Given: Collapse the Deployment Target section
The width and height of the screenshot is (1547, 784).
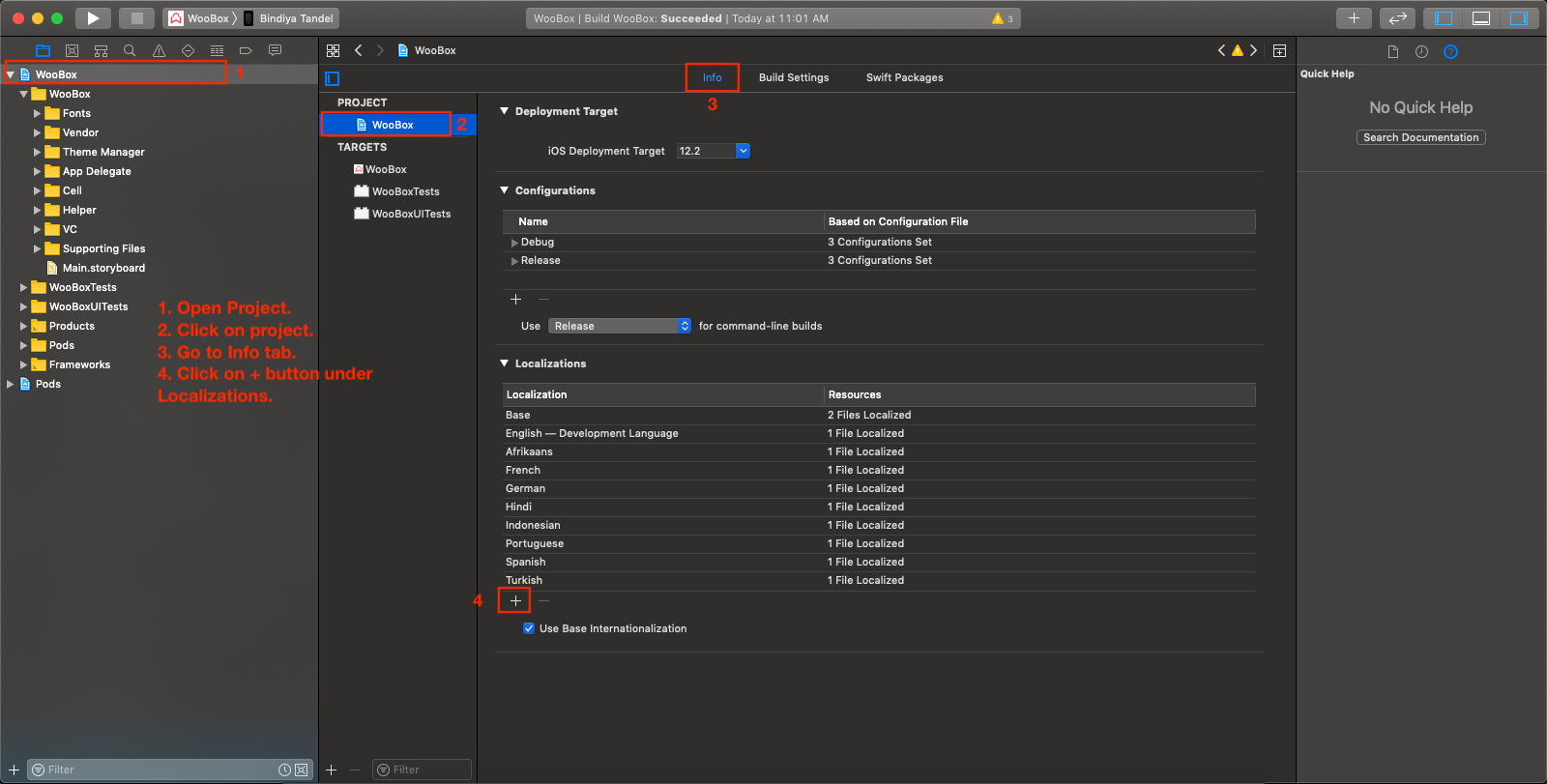Looking at the screenshot, I should coord(504,111).
